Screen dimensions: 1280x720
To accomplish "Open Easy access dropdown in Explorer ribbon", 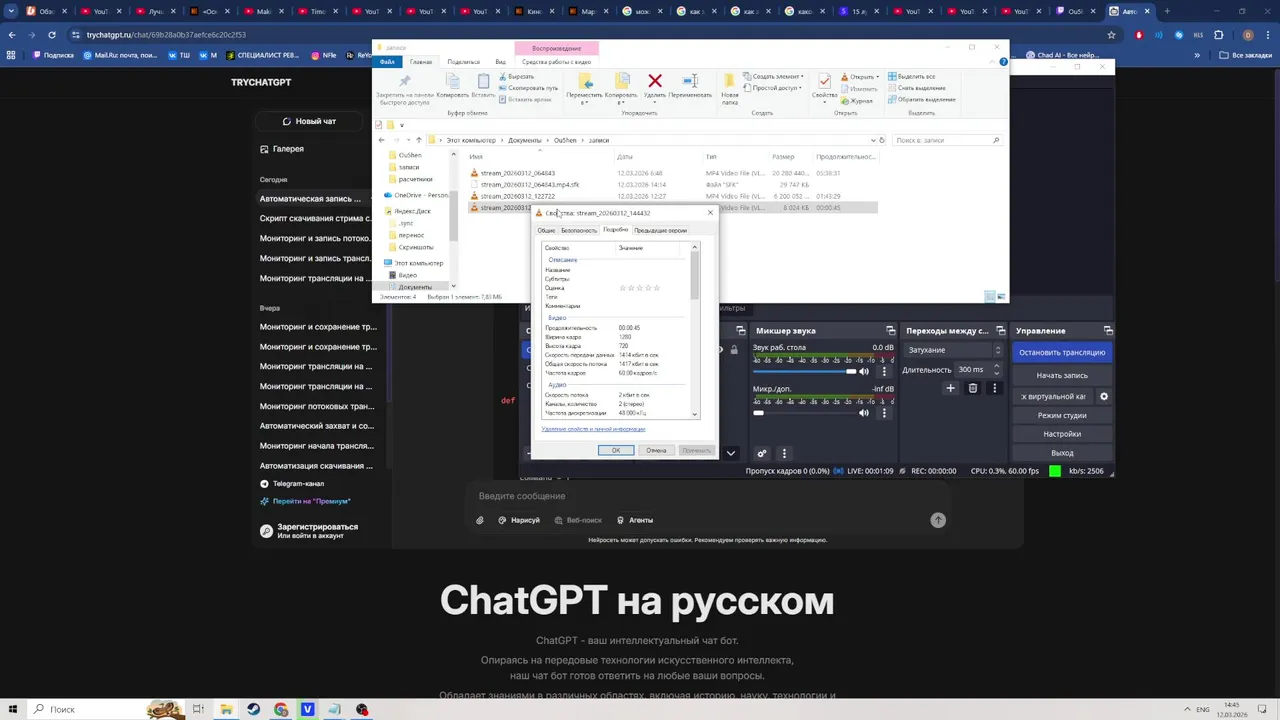I will pyautogui.click(x=773, y=87).
